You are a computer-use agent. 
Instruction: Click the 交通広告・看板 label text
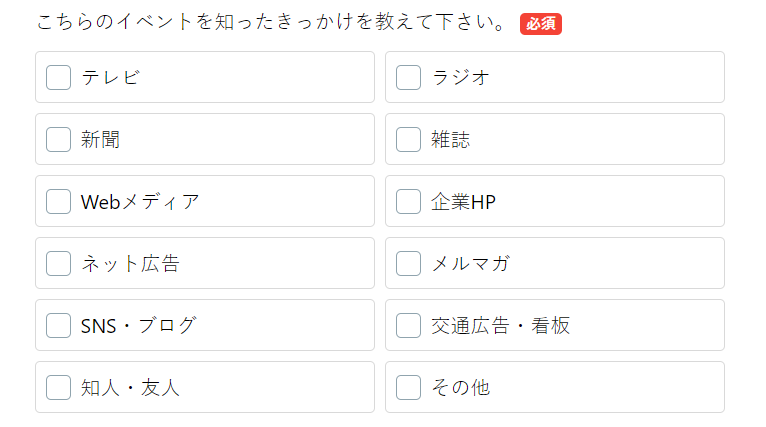point(500,325)
